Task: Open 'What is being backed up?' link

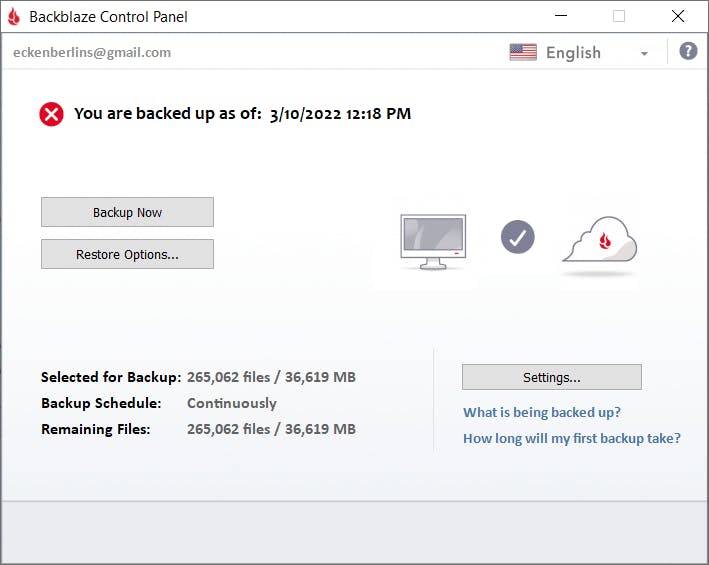Action: 542,412
